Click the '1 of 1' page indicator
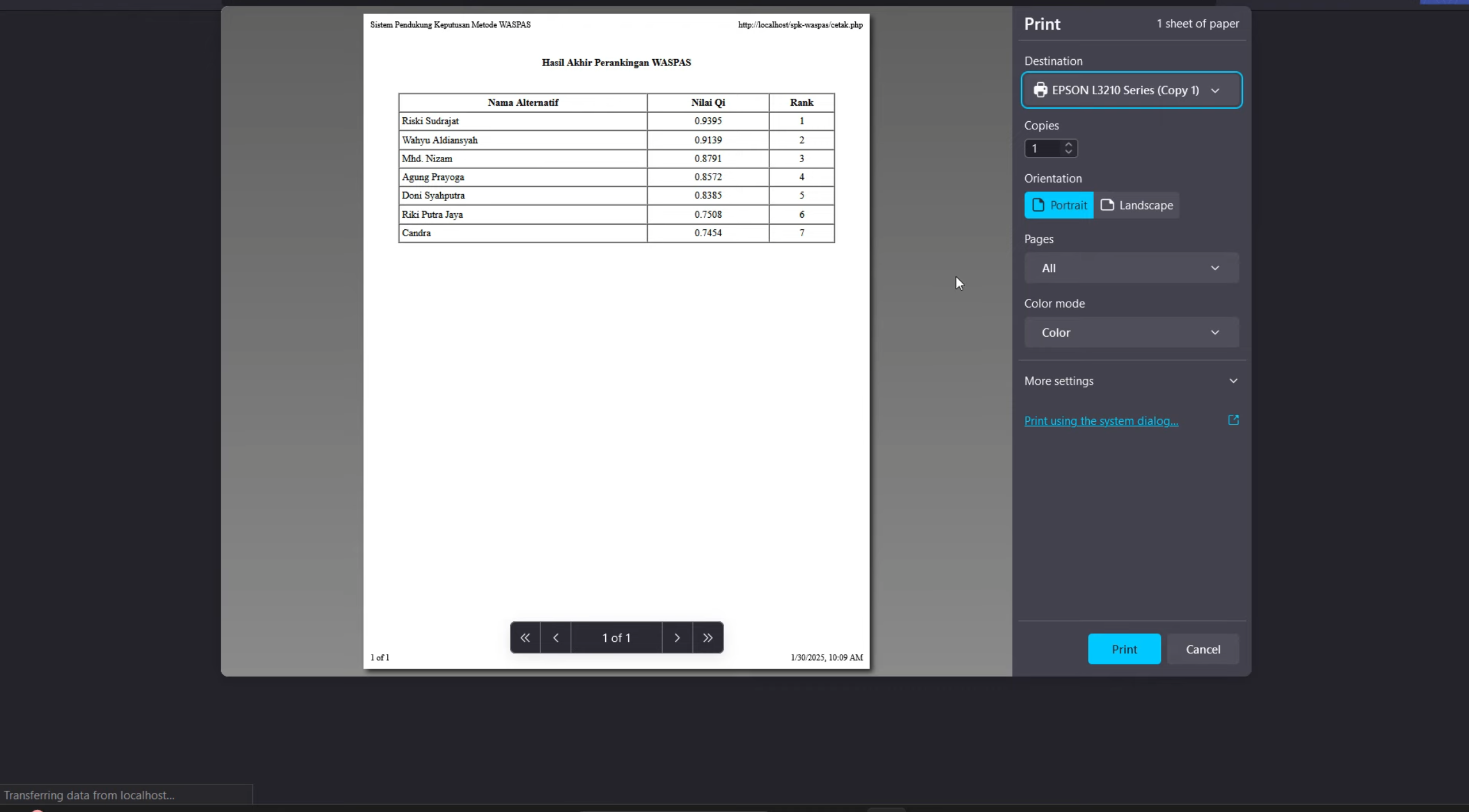The image size is (1469, 812). click(616, 637)
